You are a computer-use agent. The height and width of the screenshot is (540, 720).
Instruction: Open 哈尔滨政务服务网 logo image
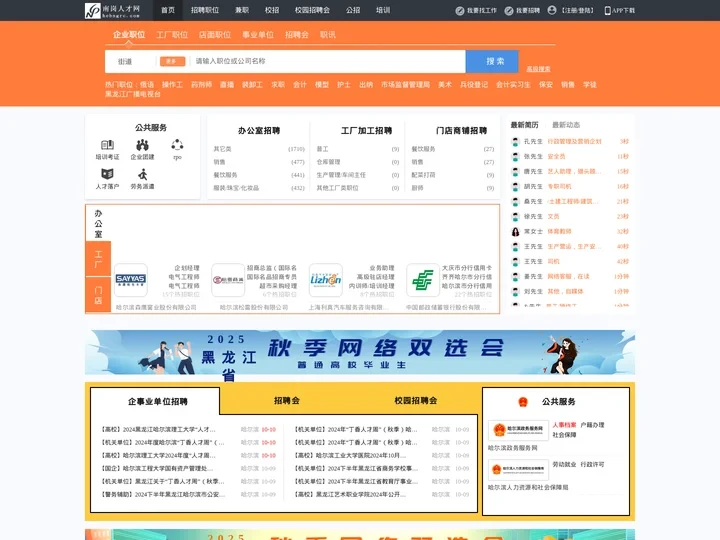[x=518, y=430]
